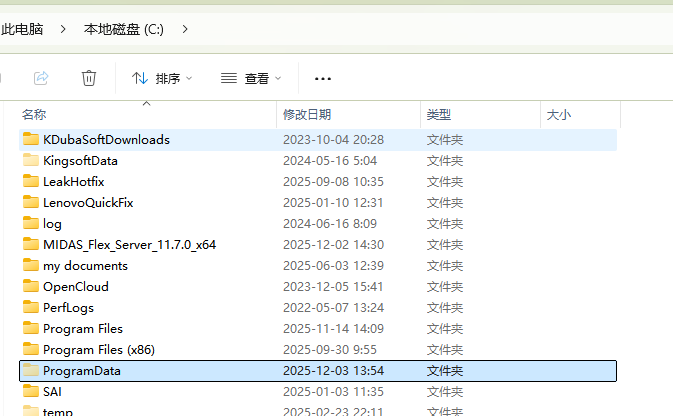Image resolution: width=673 pixels, height=416 pixels.
Task: Click the Share icon in toolbar
Action: click(41, 78)
